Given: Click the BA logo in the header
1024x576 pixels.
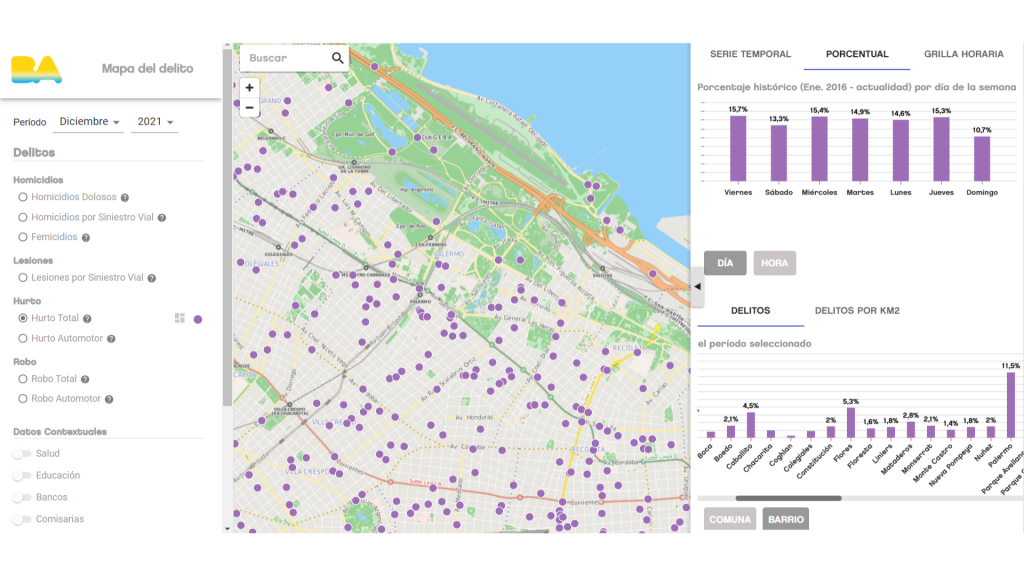Looking at the screenshot, I should (36, 69).
